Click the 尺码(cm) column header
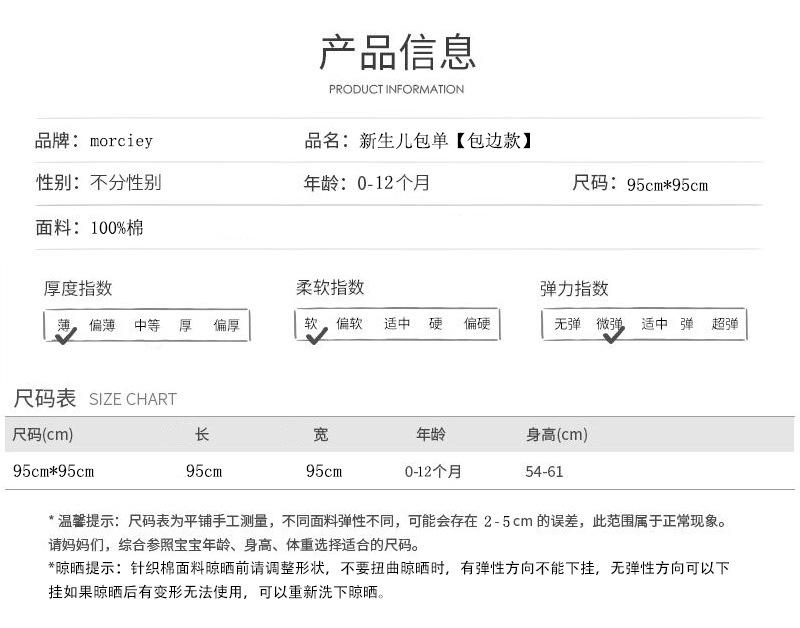 coord(43,434)
